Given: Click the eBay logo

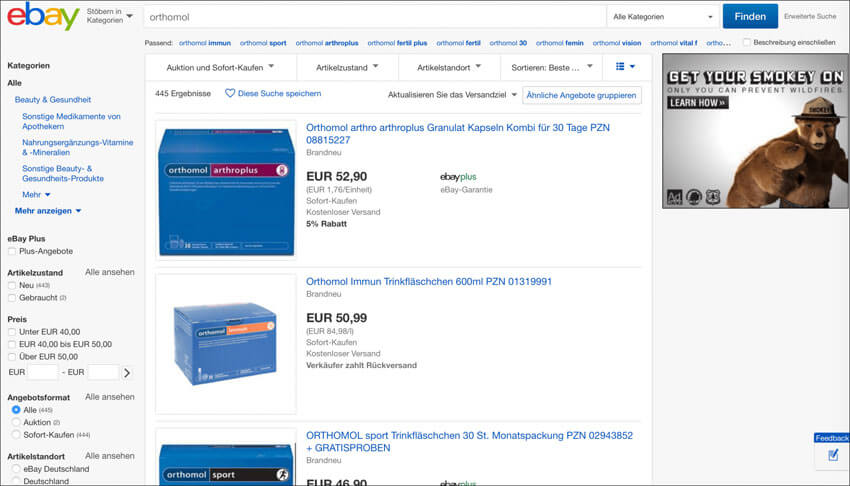Looking at the screenshot, I should tap(43, 16).
